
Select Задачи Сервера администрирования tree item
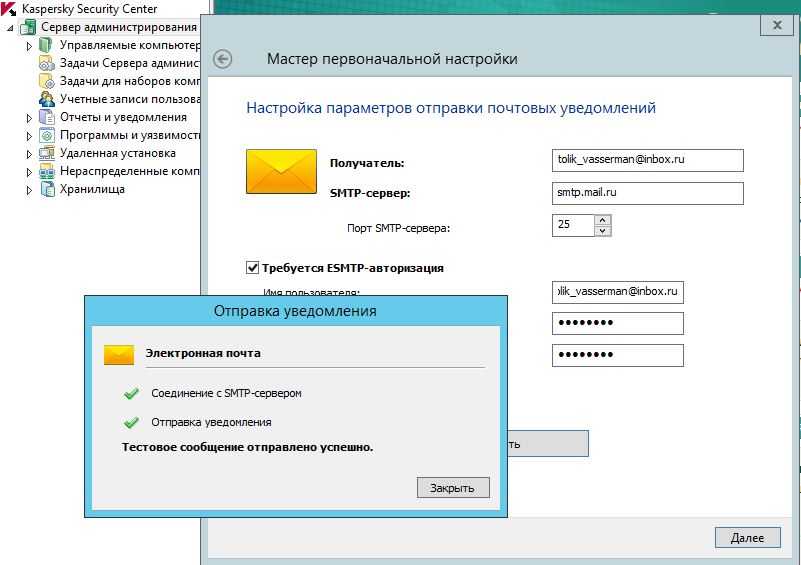pos(130,63)
